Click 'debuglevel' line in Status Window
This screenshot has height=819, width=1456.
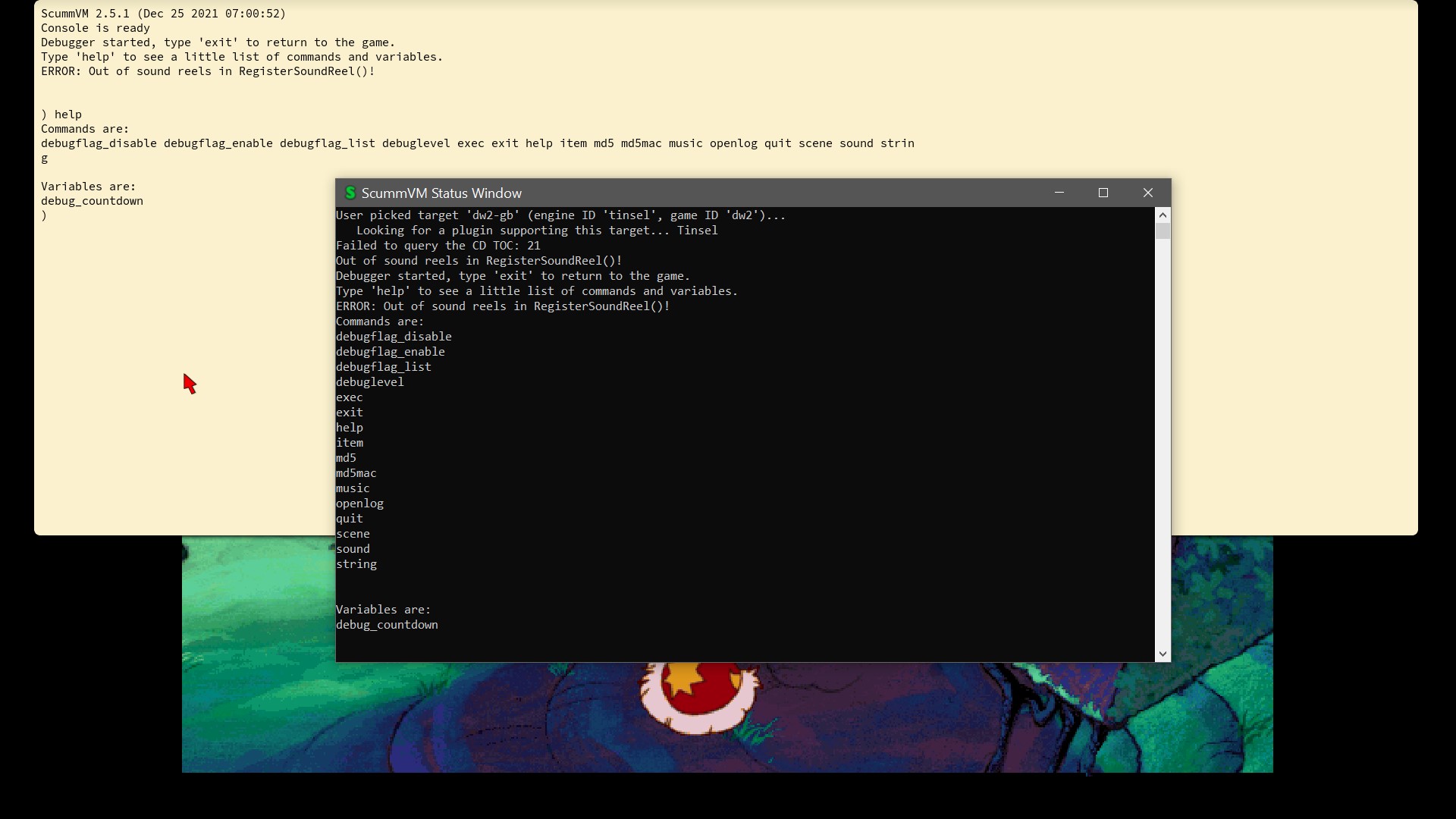[370, 382]
